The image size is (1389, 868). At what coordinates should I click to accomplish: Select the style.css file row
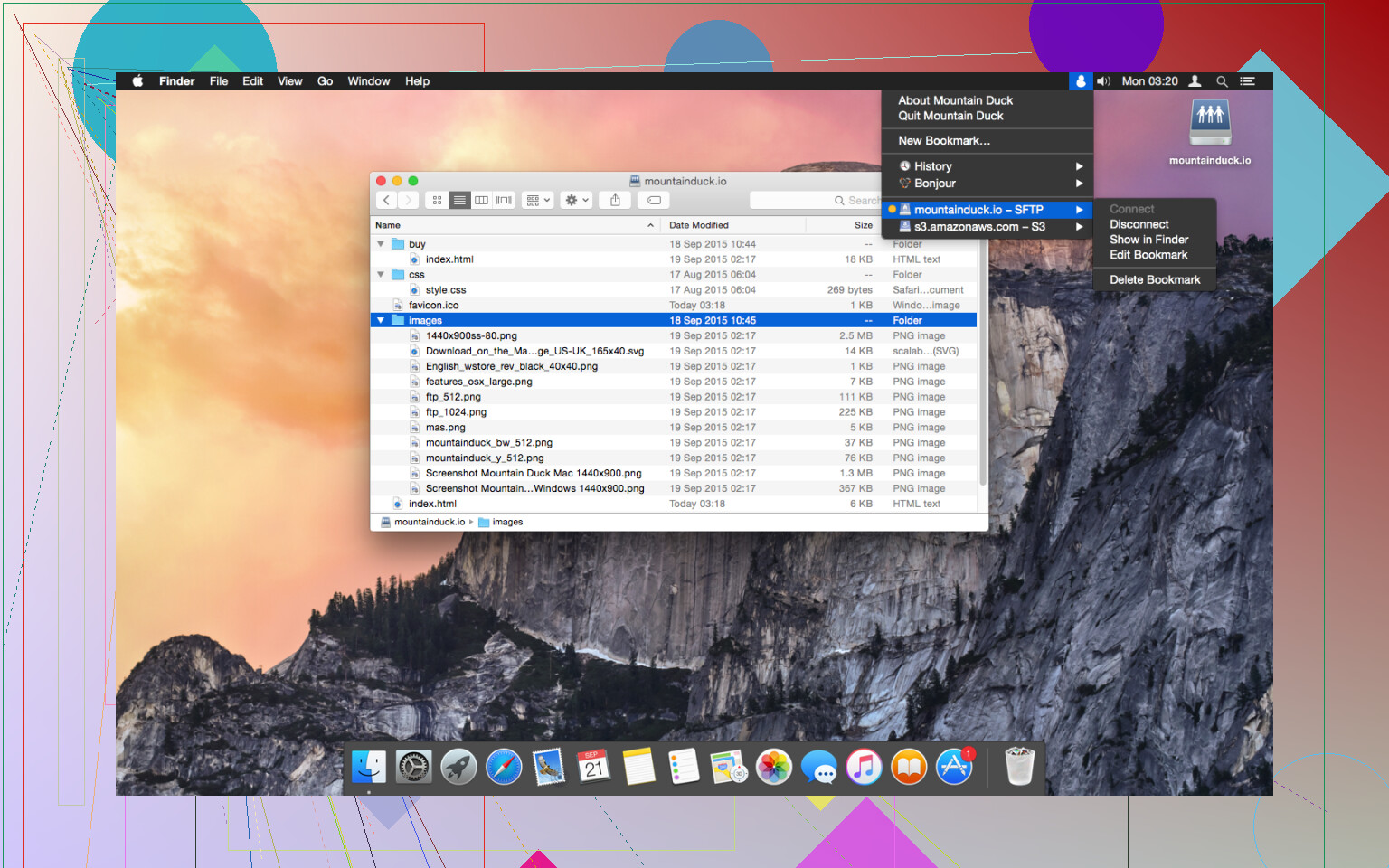674,290
